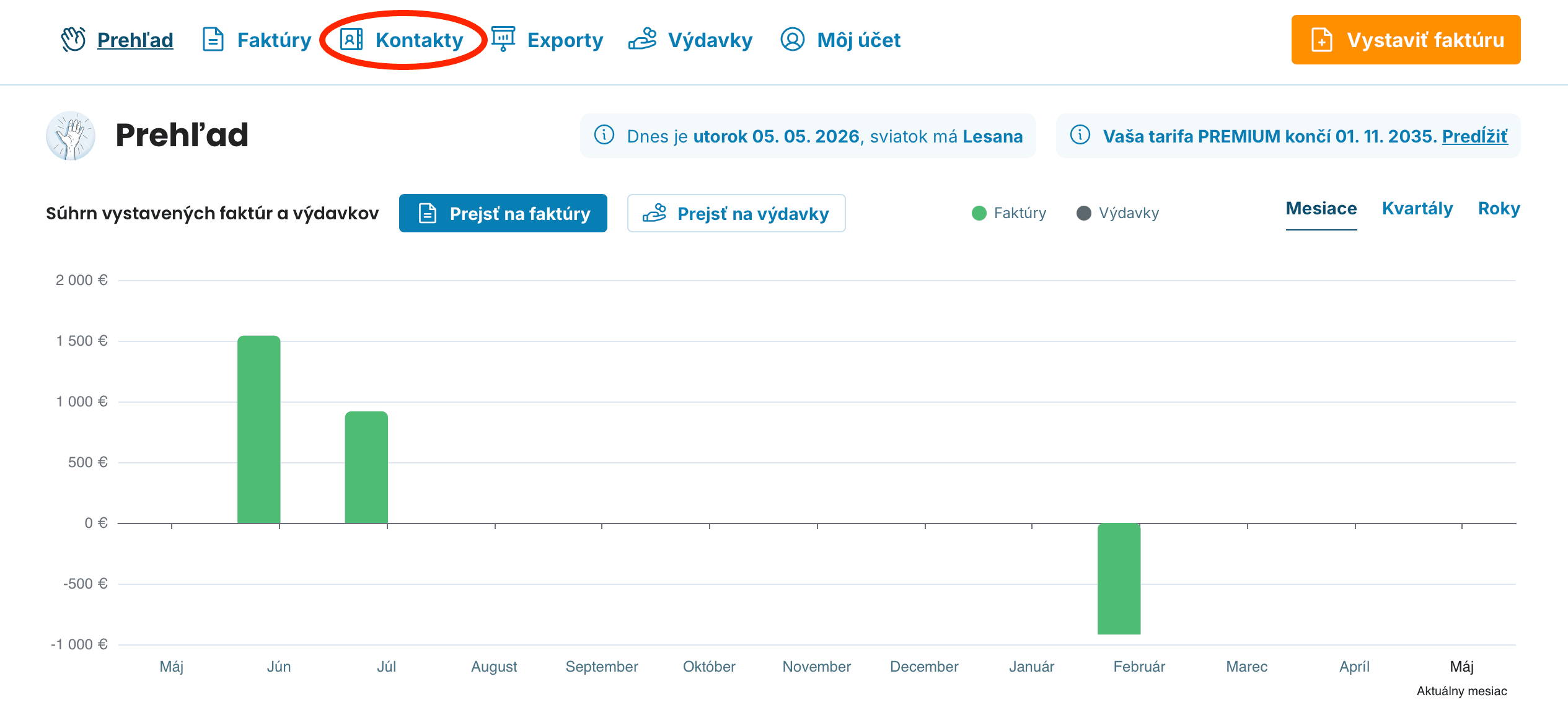Follow the Predĺžiť tariff link
The height and width of the screenshot is (715, 1568).
[1474, 136]
